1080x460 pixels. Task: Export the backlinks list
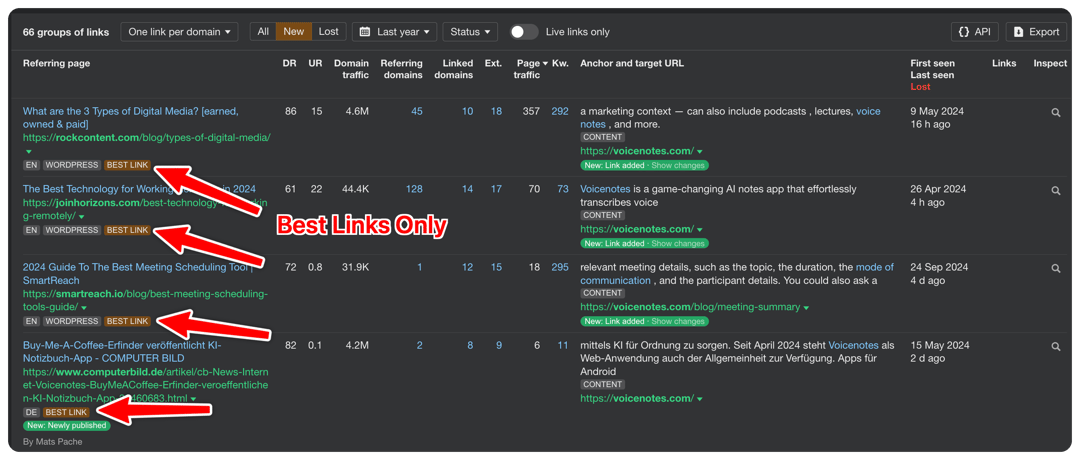[x=1036, y=32]
